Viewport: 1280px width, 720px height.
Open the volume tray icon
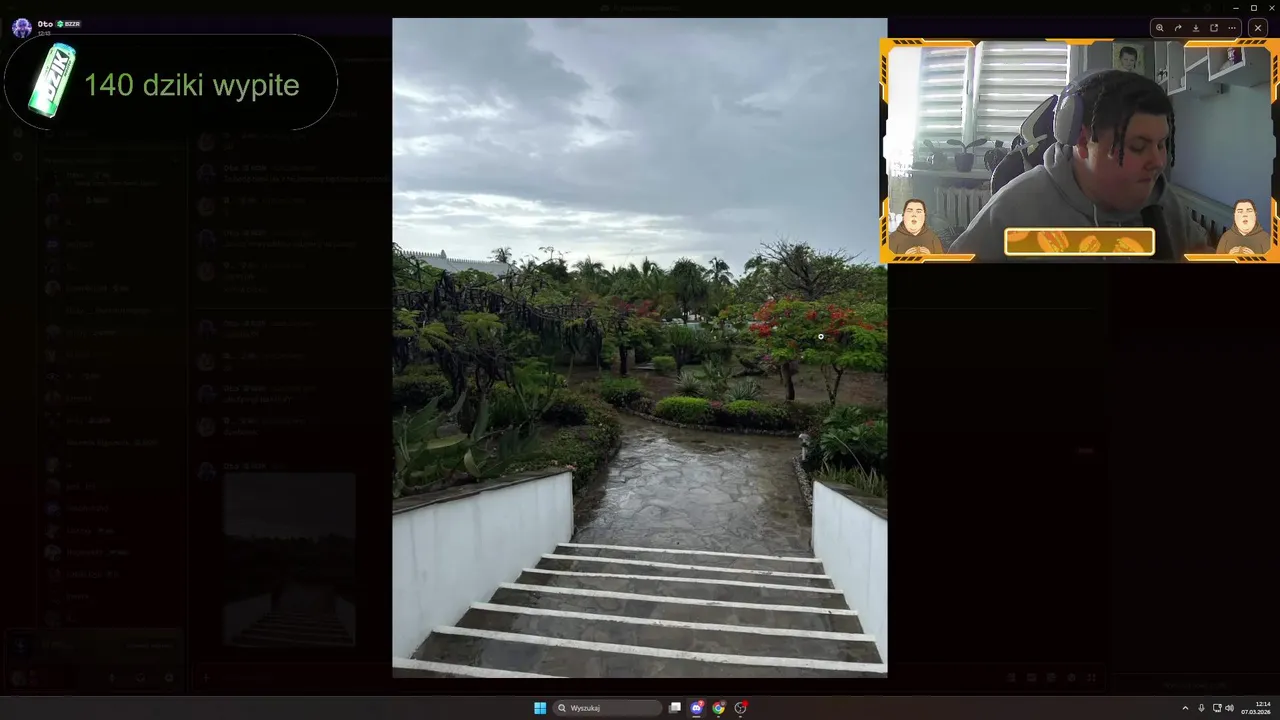point(1229,708)
